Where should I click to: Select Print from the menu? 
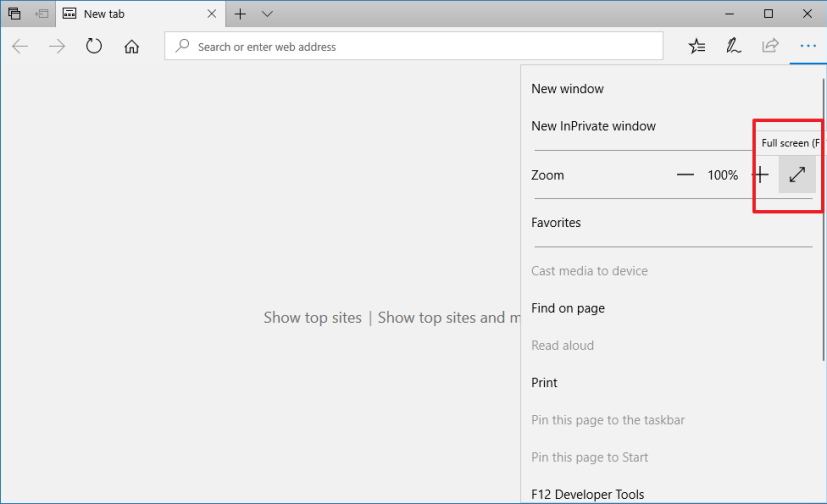coord(544,383)
